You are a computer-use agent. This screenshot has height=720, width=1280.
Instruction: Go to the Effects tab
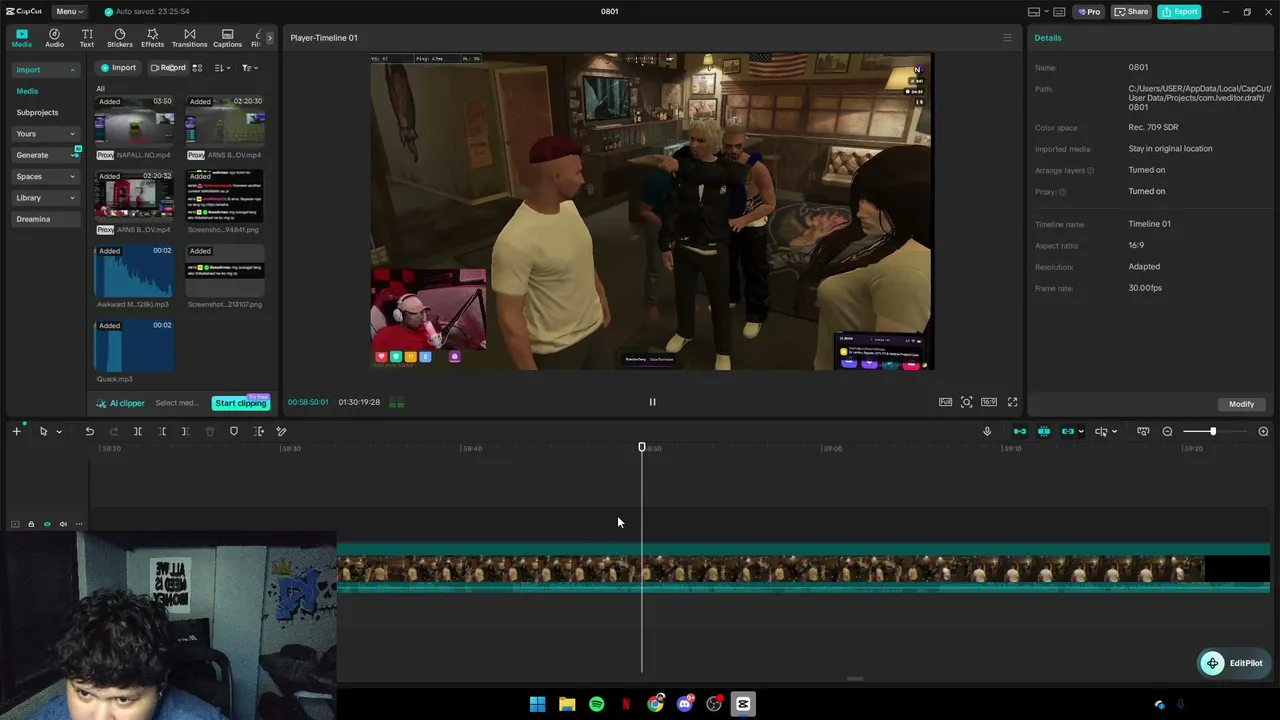153,38
